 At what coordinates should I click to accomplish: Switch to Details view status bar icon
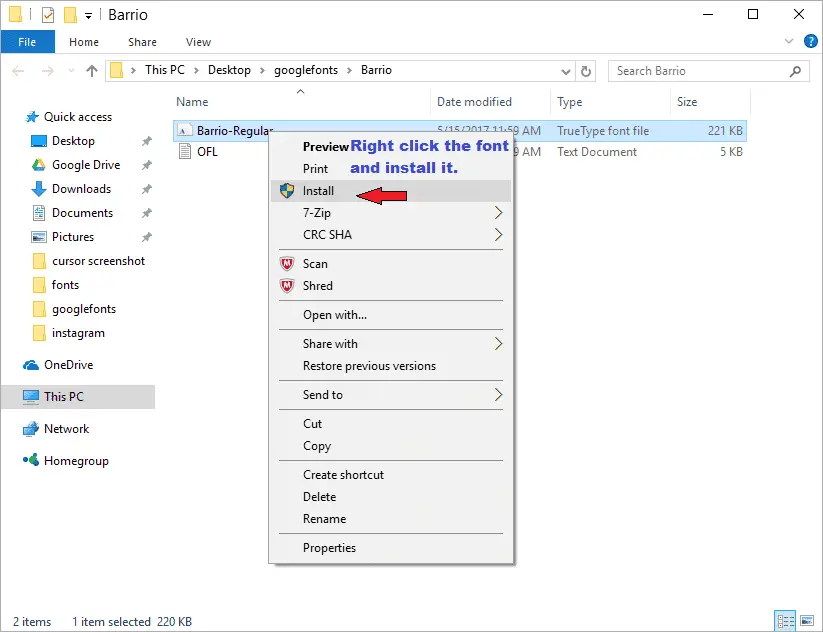click(785, 622)
